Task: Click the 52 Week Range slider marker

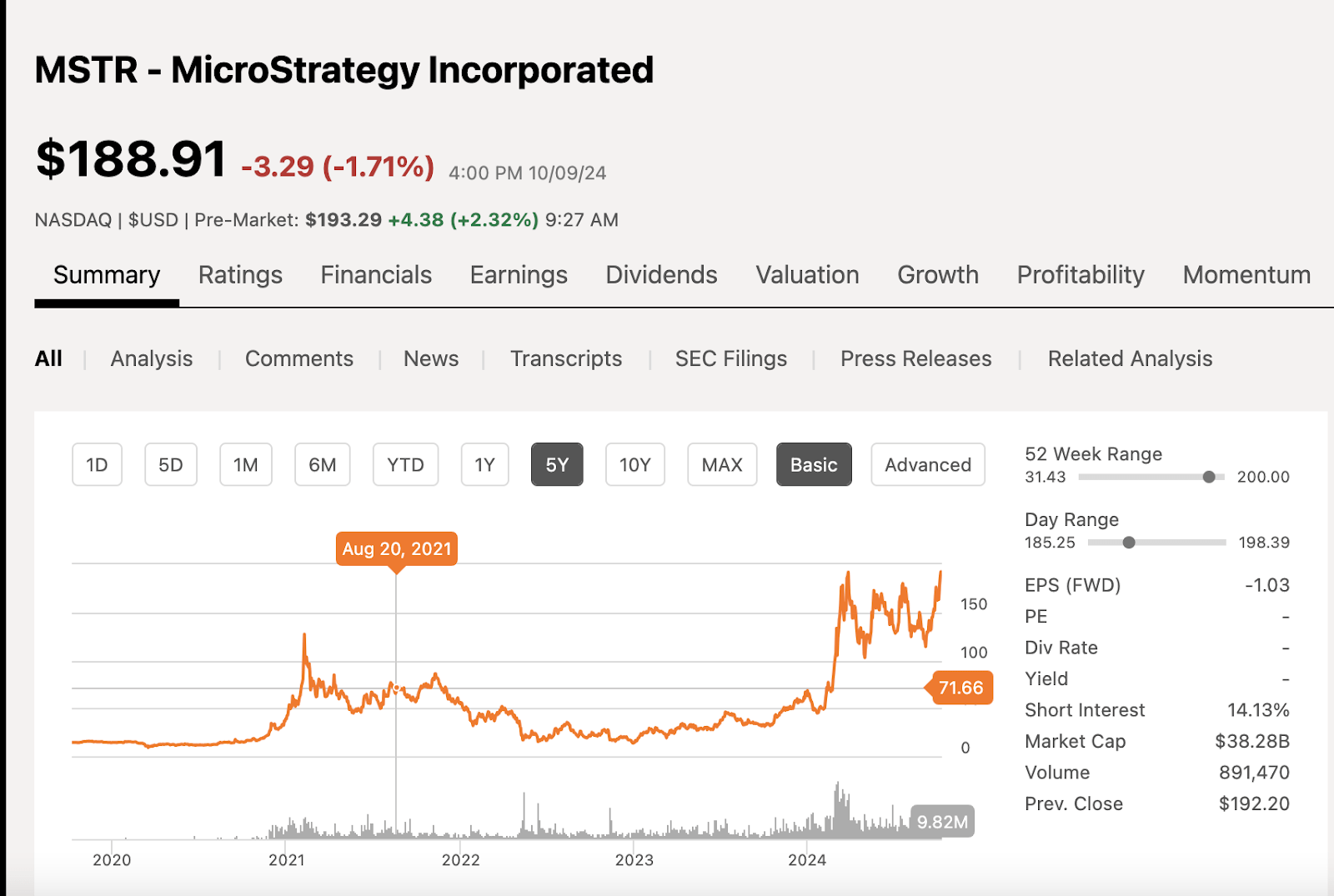Action: pos(1209,477)
